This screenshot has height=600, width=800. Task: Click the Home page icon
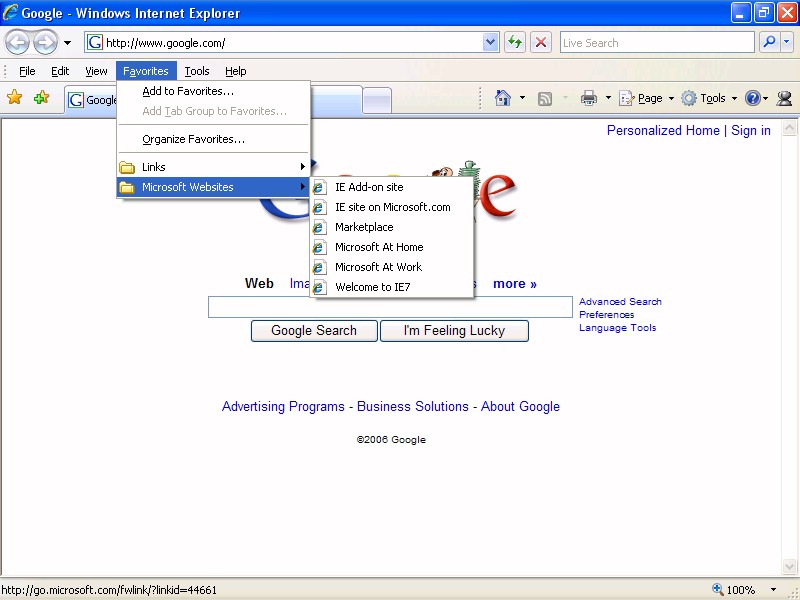click(503, 98)
